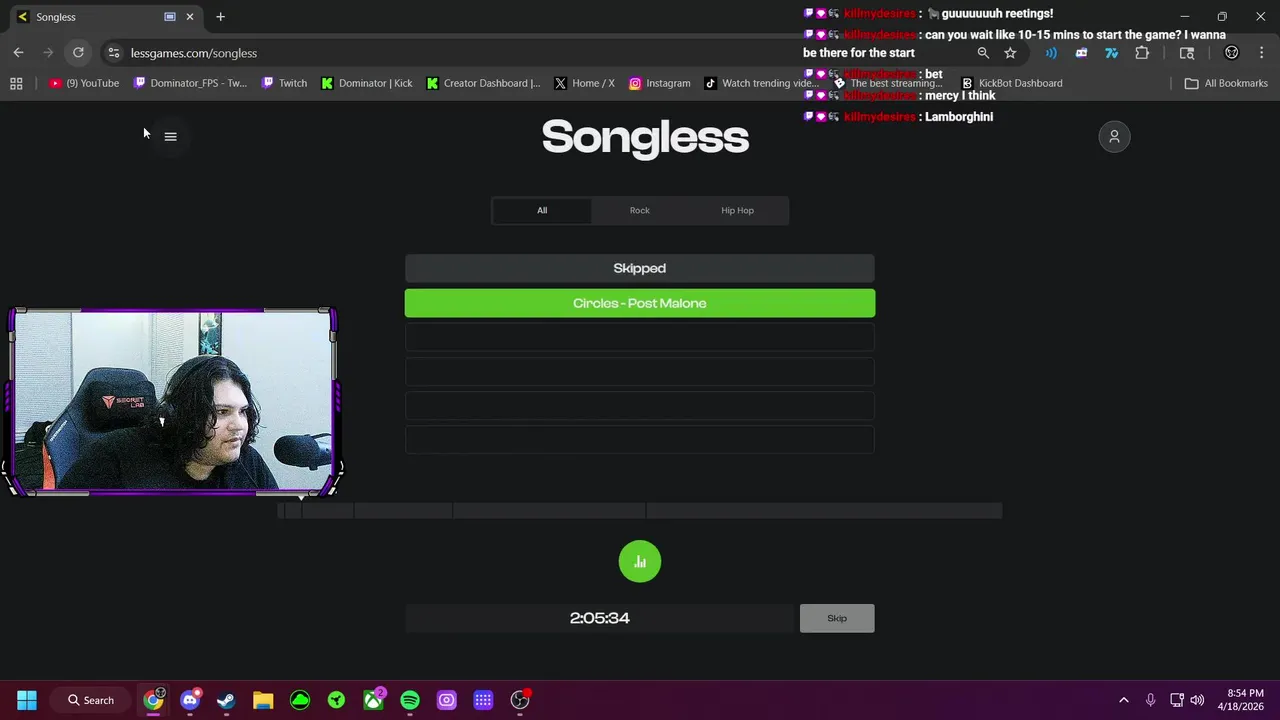Open Steam from the taskbar
Screen dimensions: 1280x720
(226, 700)
